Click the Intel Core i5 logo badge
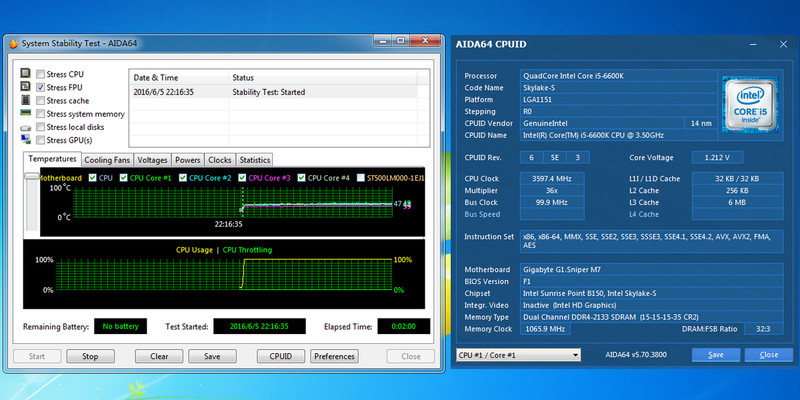The image size is (800, 400). coord(754,100)
